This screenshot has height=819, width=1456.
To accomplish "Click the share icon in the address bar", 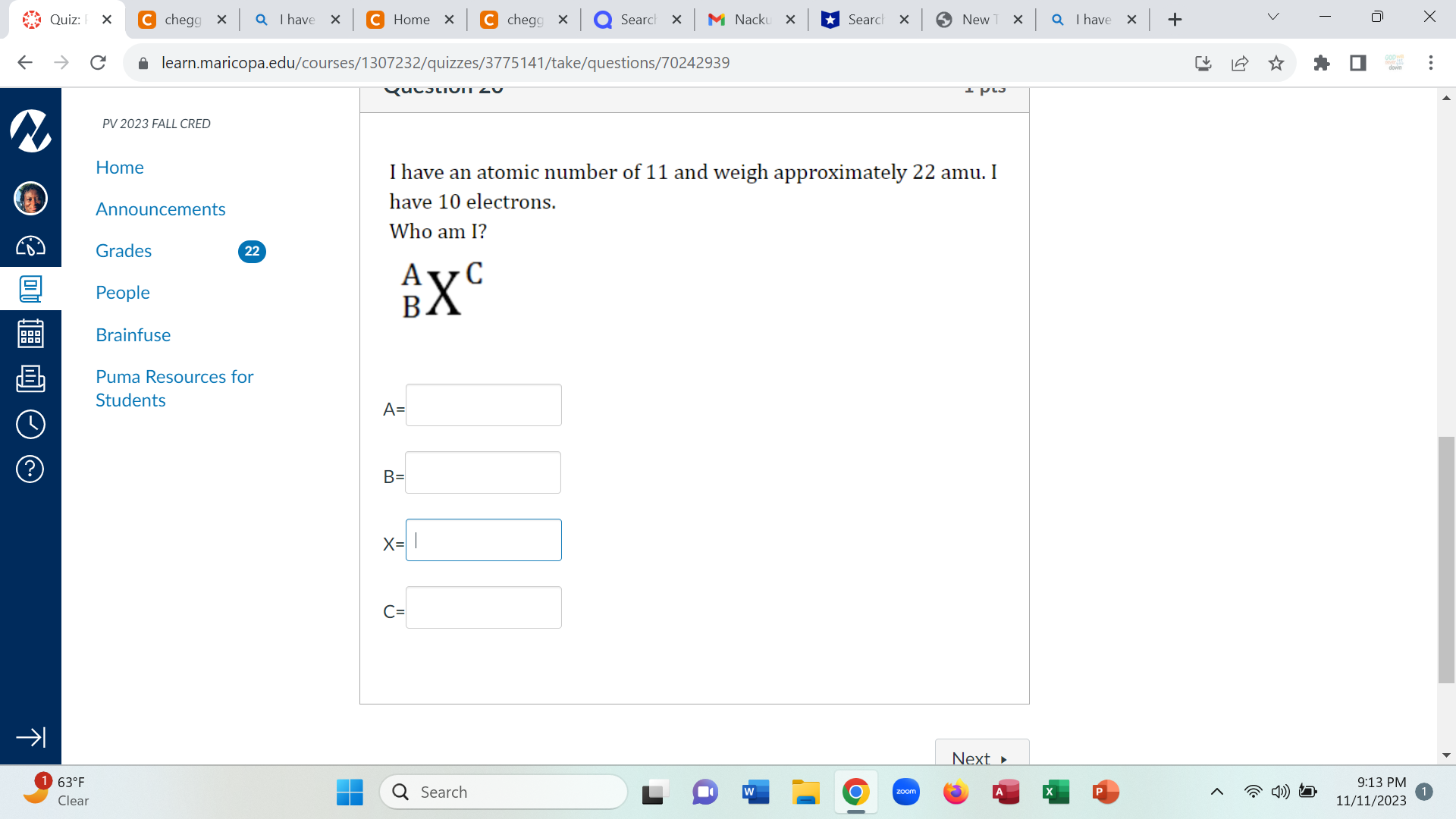I will point(1239,63).
